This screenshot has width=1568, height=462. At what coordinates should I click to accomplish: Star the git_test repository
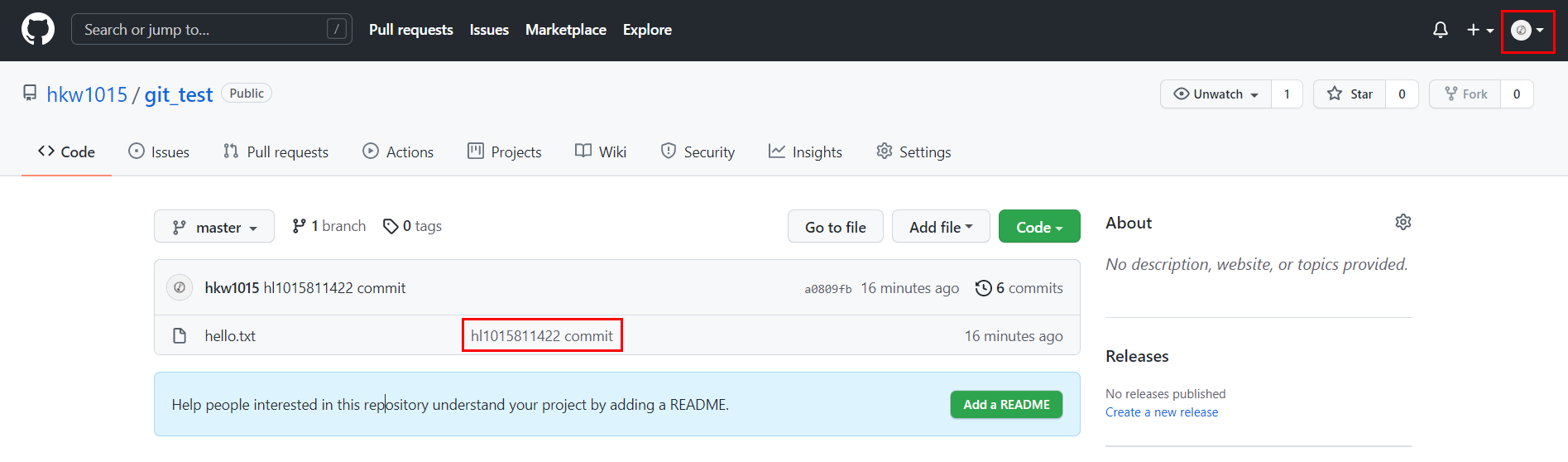point(1350,94)
